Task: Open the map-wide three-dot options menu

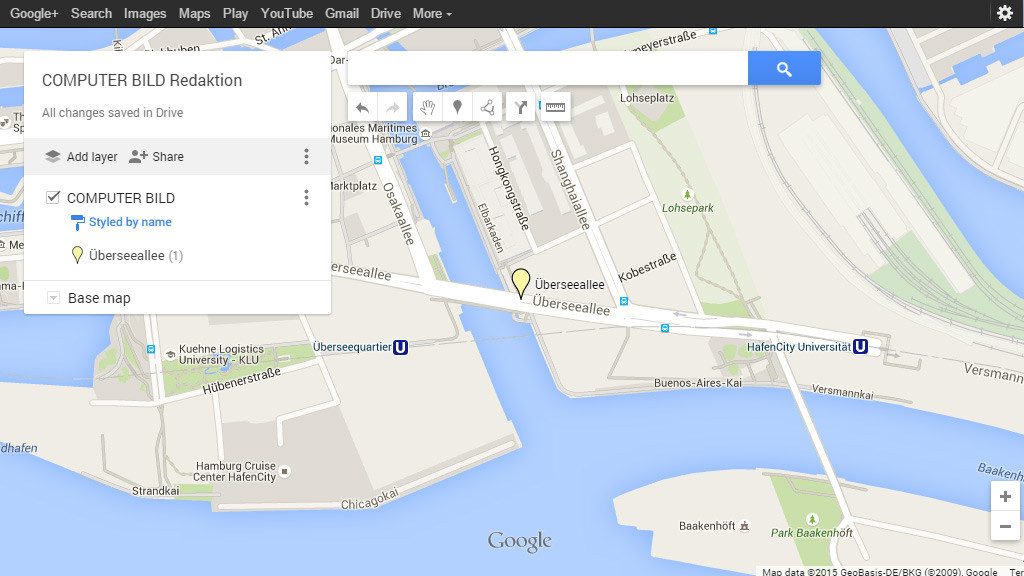Action: point(306,156)
